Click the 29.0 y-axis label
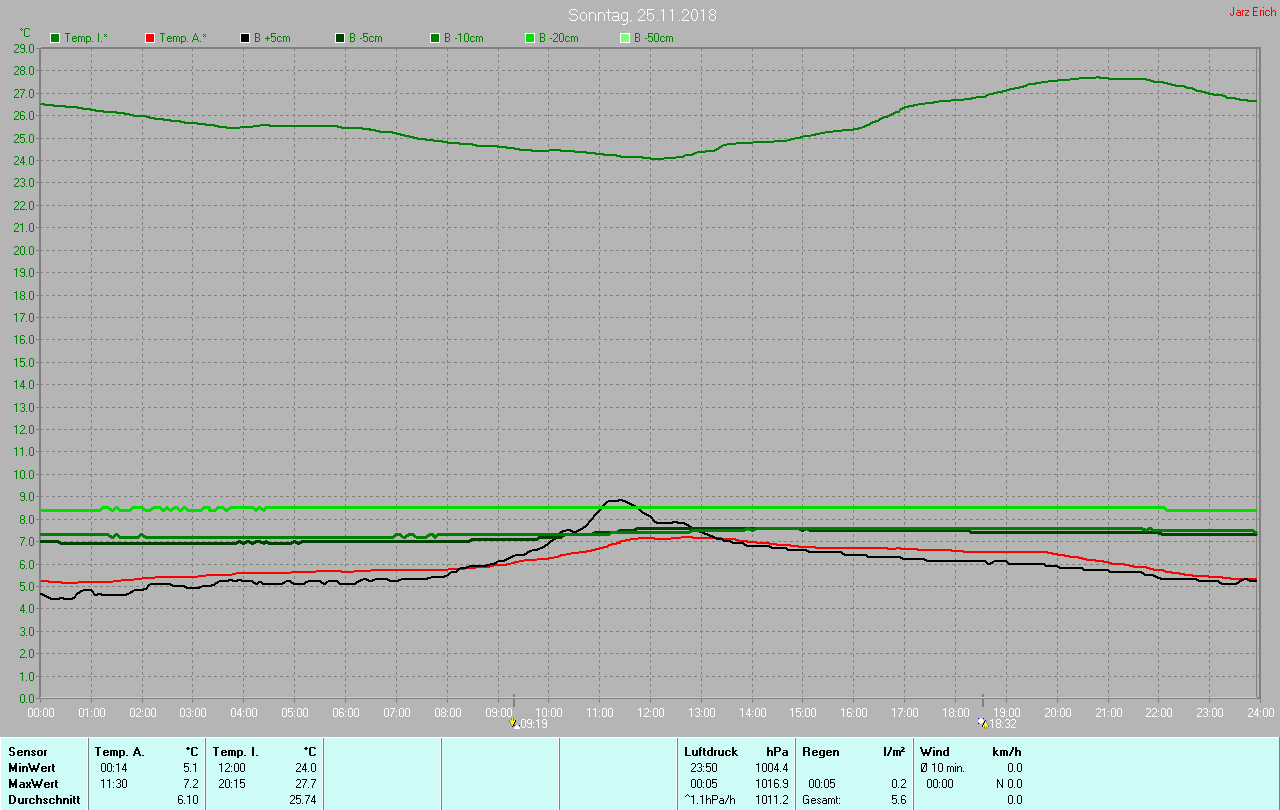The image size is (1280, 810). coord(25,48)
